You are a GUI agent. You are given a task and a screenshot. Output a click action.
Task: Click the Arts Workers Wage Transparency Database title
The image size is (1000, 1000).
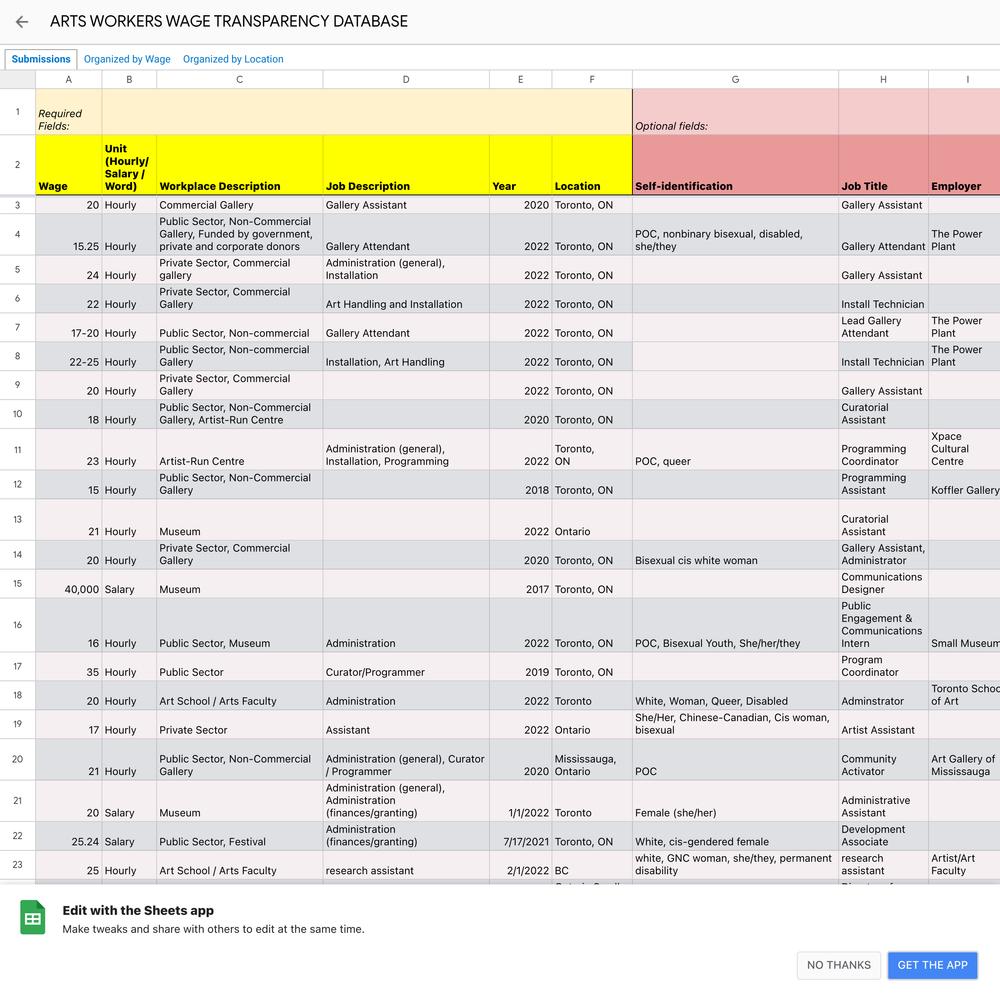(x=229, y=21)
